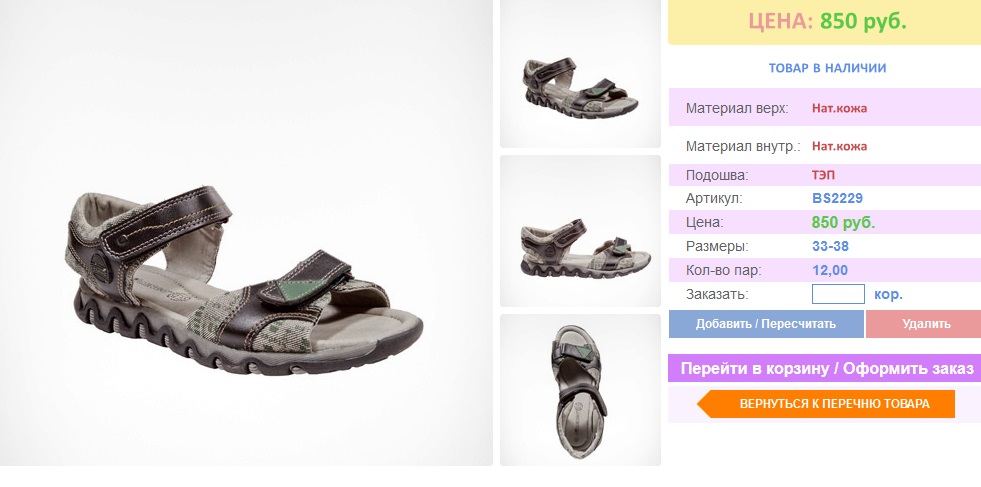This screenshot has width=981, height=487.
Task: Click the pair count value 12,00
Action: pos(830,270)
